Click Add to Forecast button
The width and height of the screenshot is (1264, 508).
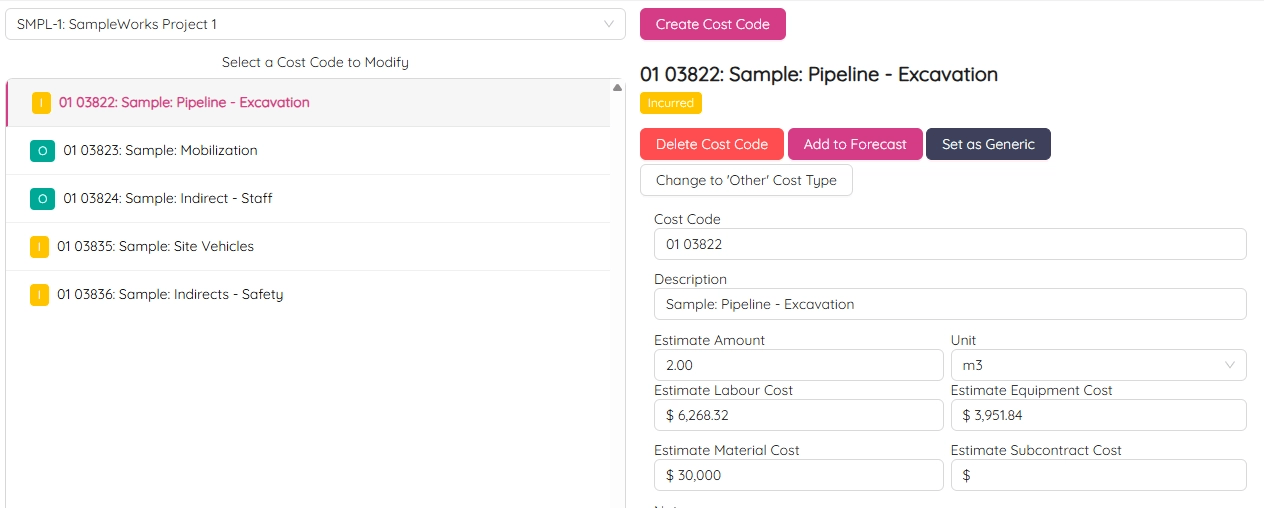pyautogui.click(x=855, y=144)
